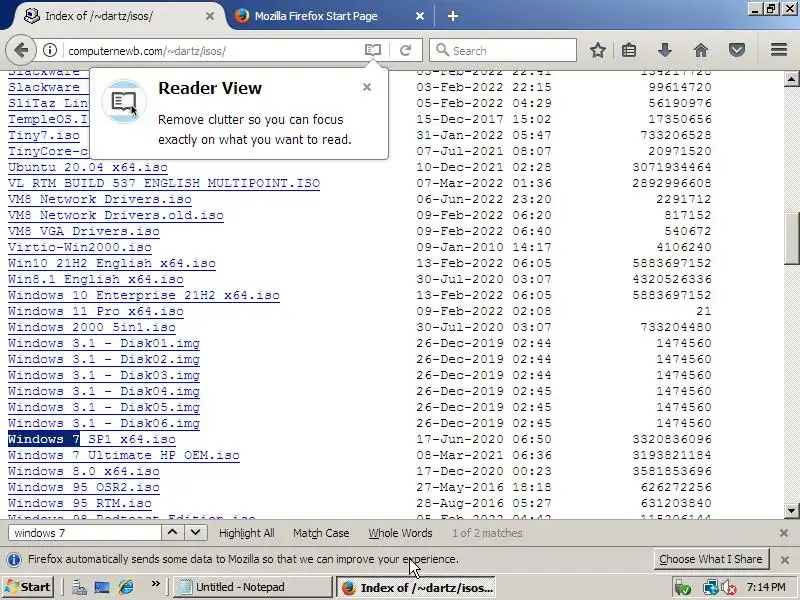Bookmark this page with the star icon
This screenshot has width=800, height=600.
(598, 50)
